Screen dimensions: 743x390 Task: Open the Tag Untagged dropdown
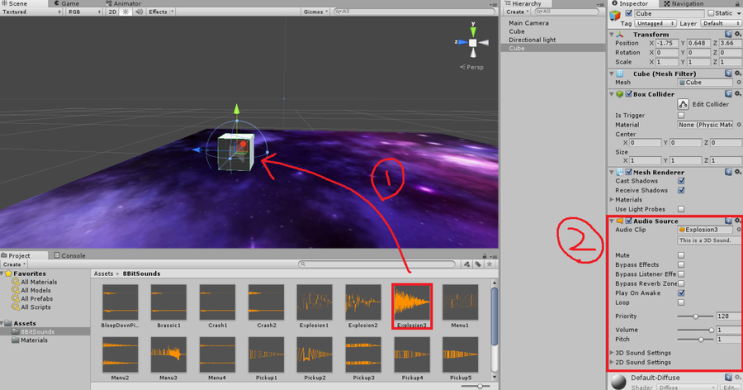click(x=656, y=23)
